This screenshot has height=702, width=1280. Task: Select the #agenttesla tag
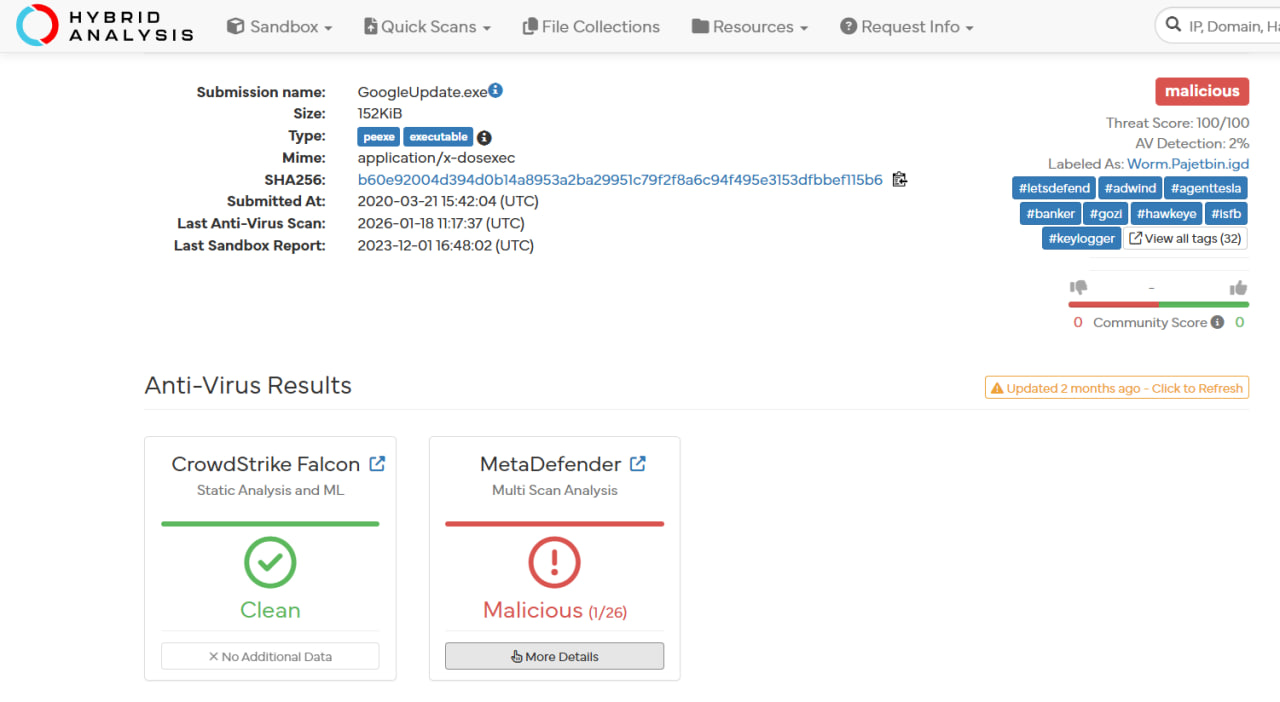(x=1205, y=188)
